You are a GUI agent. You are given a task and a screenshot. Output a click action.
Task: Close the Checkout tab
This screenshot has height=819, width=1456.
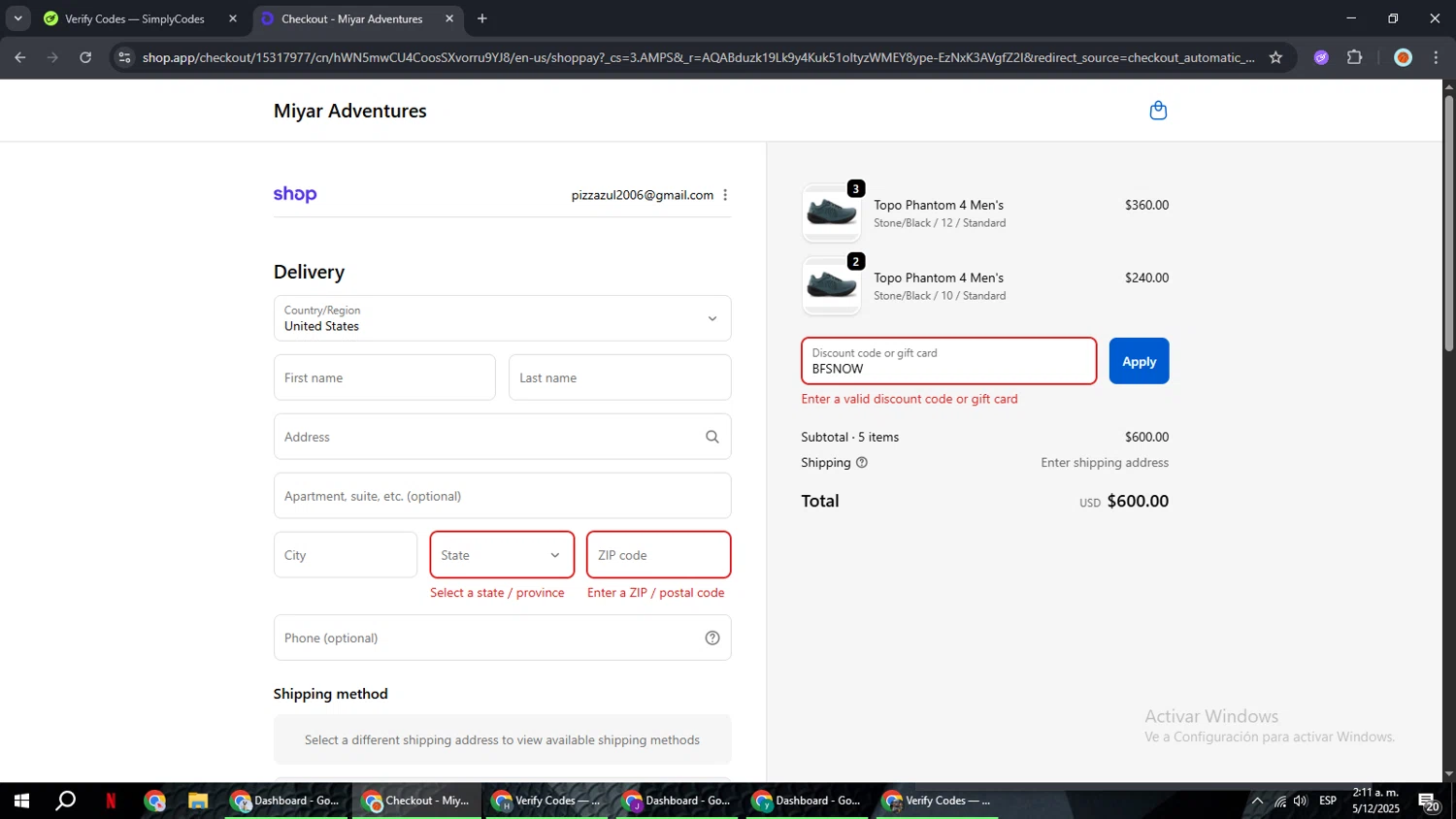[x=449, y=18]
